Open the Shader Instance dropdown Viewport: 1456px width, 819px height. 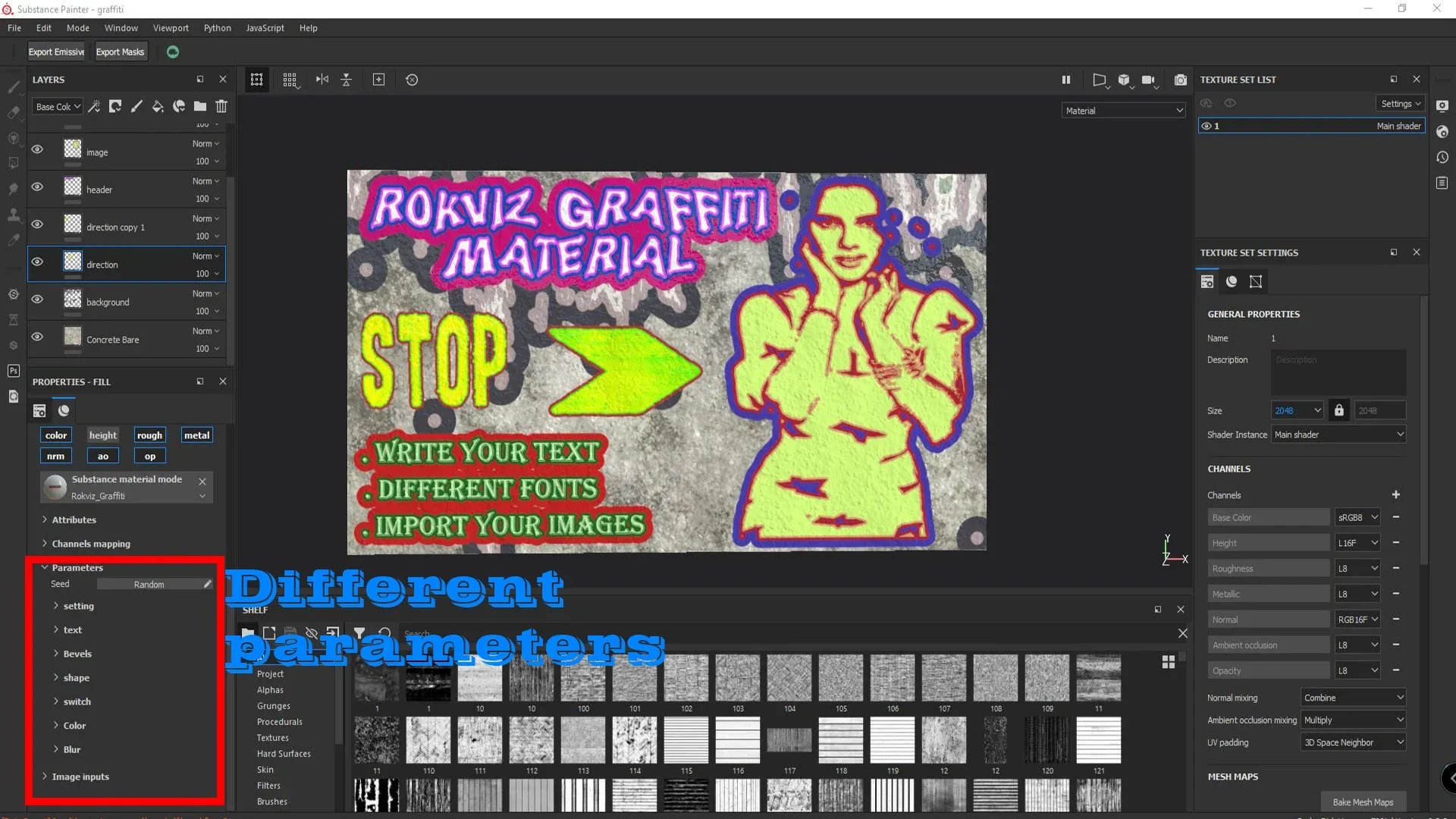pyautogui.click(x=1338, y=435)
